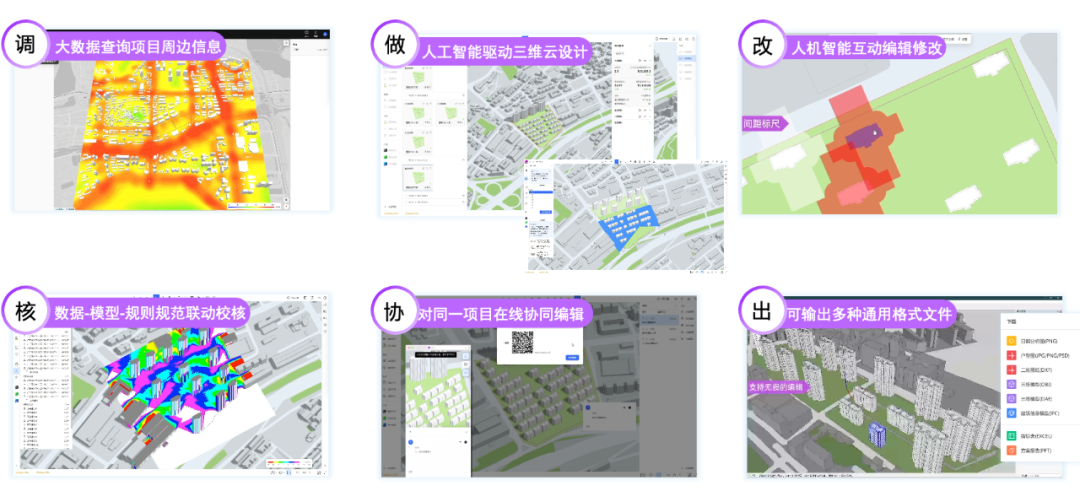The height and width of the screenshot is (502, 1080).
Task: Click the top tool icon in the small collaboration window
Action: click(466, 356)
